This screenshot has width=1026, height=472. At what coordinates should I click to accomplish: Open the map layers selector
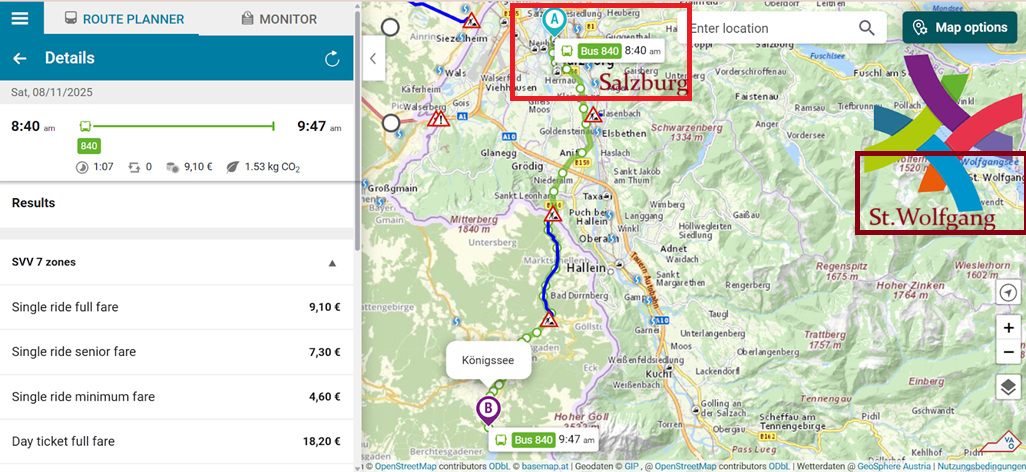(1008, 388)
